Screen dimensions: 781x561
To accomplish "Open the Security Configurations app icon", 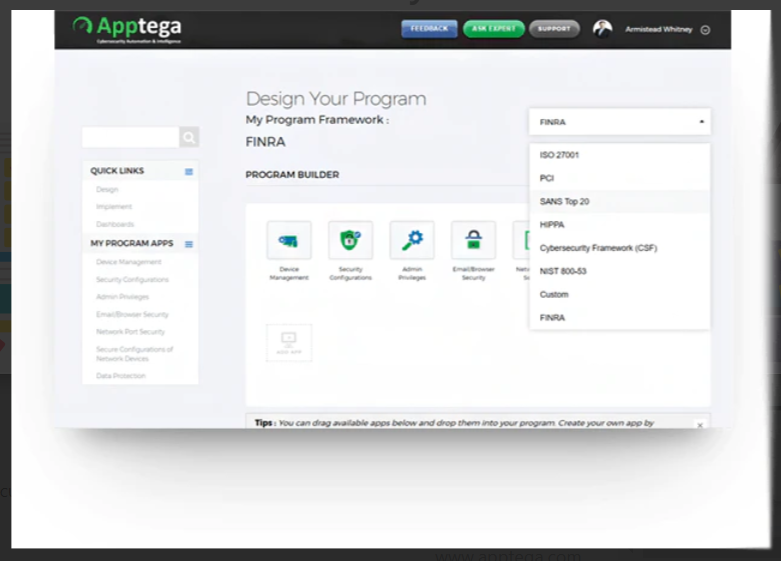I will coord(351,240).
